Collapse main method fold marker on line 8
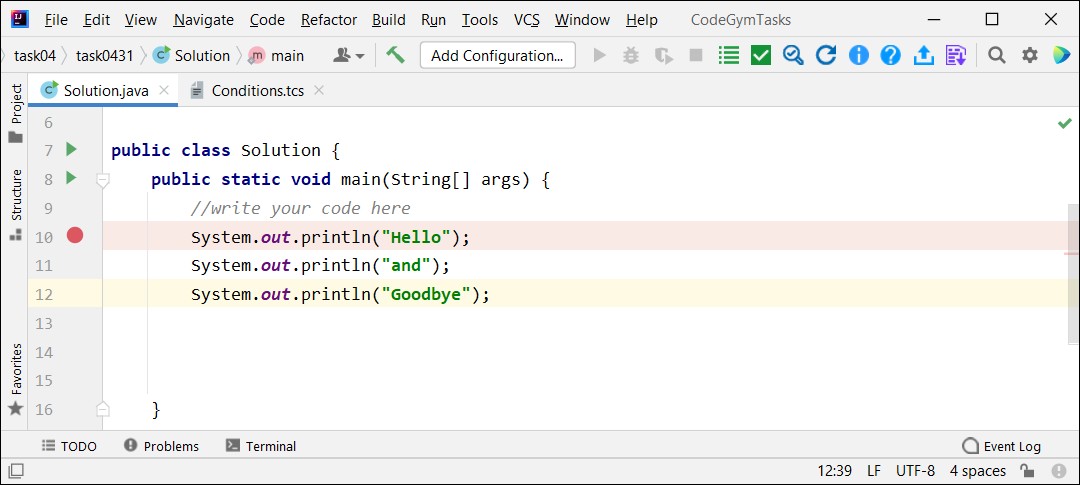This screenshot has height=485, width=1080. [x=103, y=180]
